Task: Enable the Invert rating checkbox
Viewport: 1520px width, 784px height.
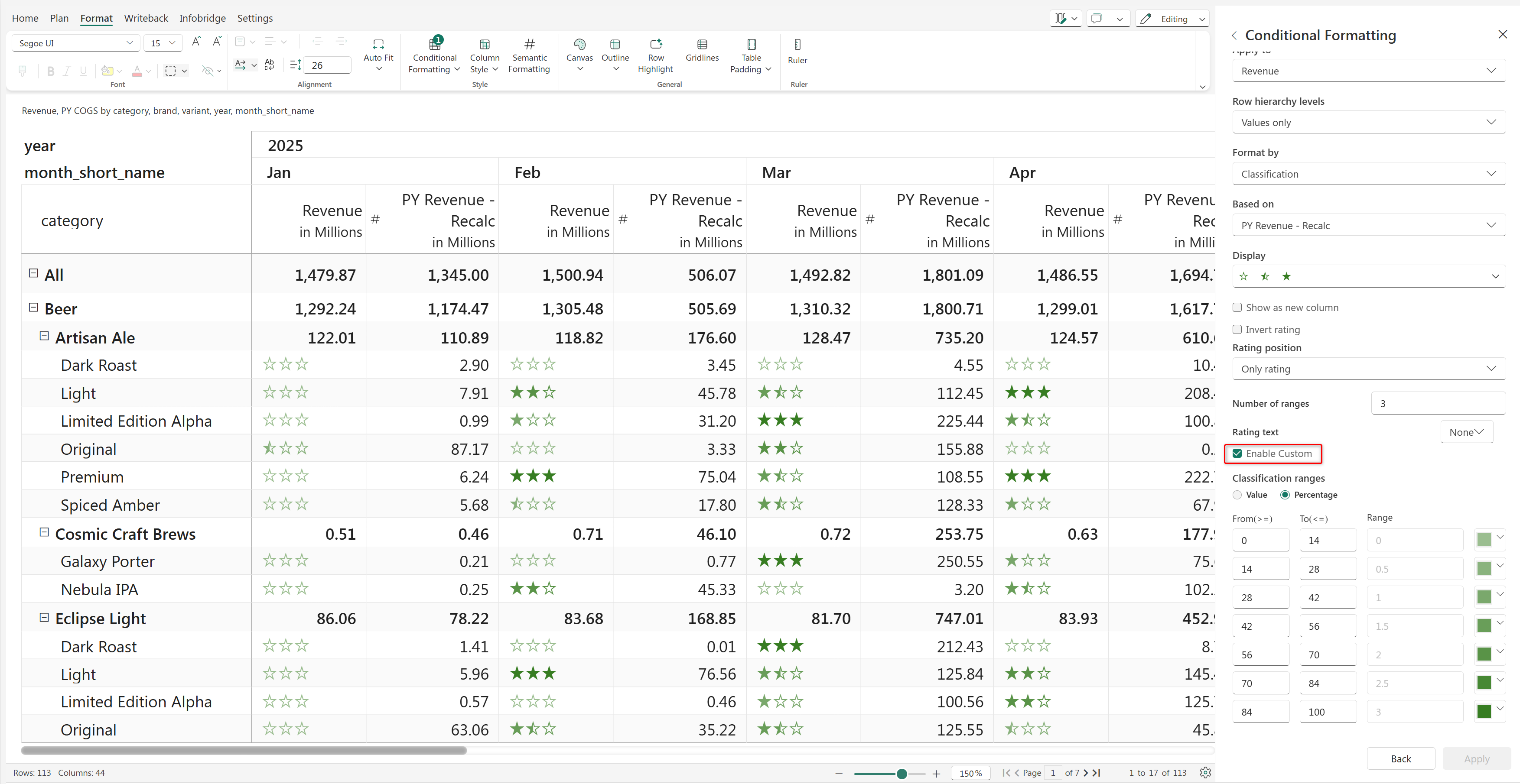Action: pos(1237,330)
